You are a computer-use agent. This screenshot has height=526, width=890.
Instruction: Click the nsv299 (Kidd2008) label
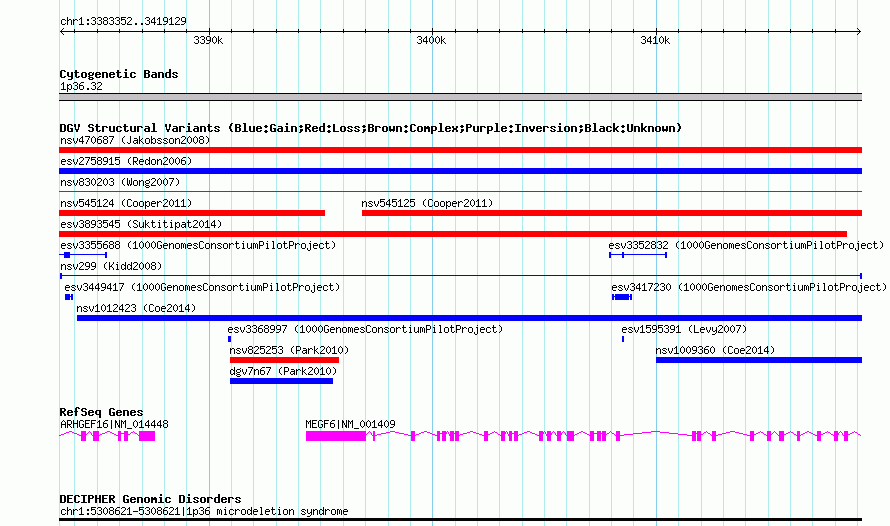point(111,266)
